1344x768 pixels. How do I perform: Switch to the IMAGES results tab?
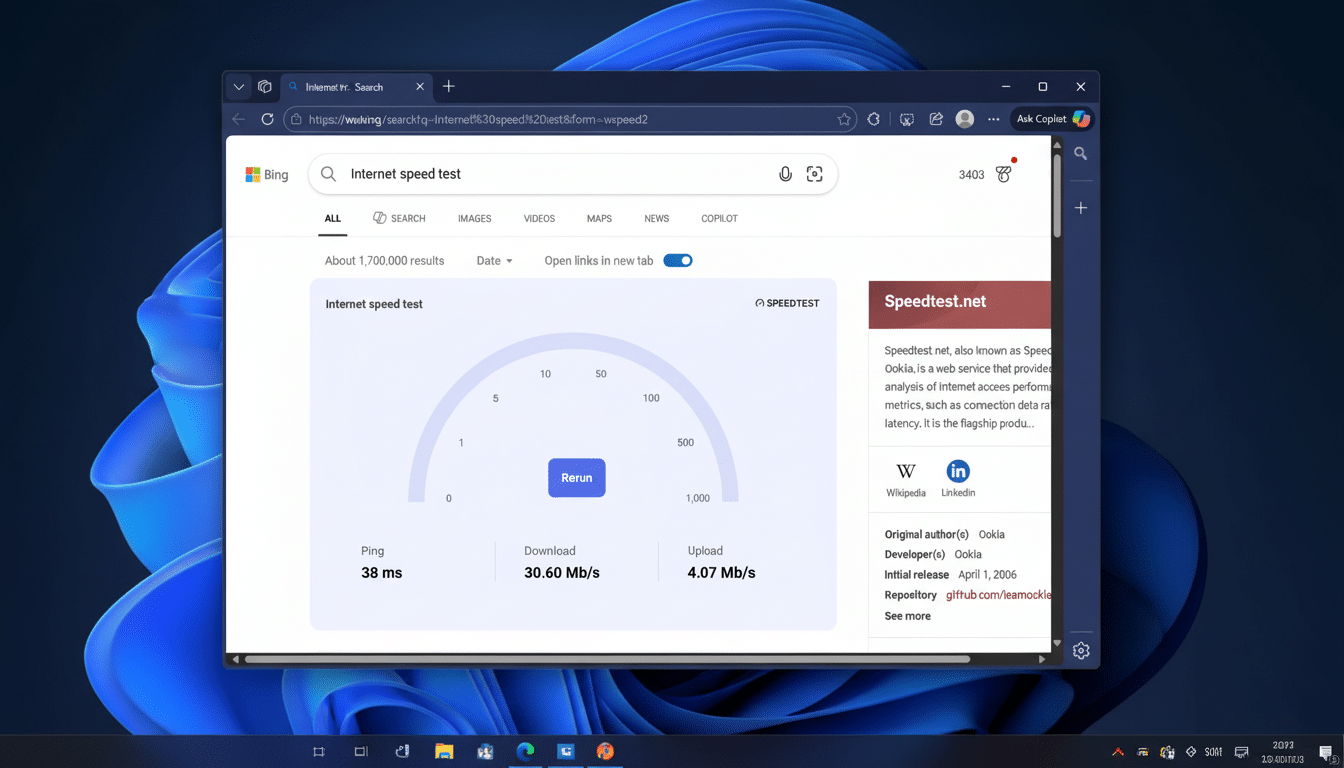tap(474, 218)
